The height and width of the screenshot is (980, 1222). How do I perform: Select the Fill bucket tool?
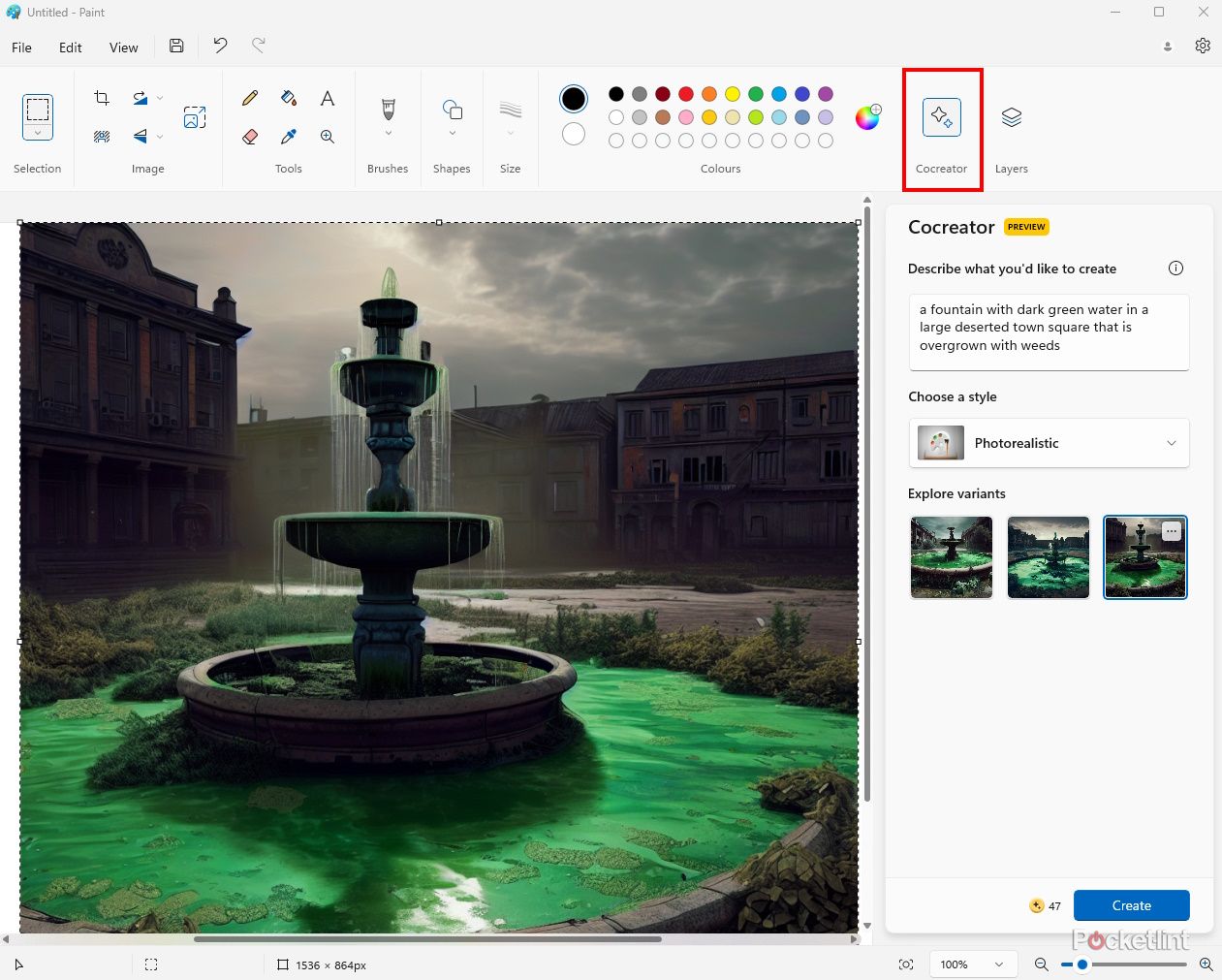pos(289,98)
